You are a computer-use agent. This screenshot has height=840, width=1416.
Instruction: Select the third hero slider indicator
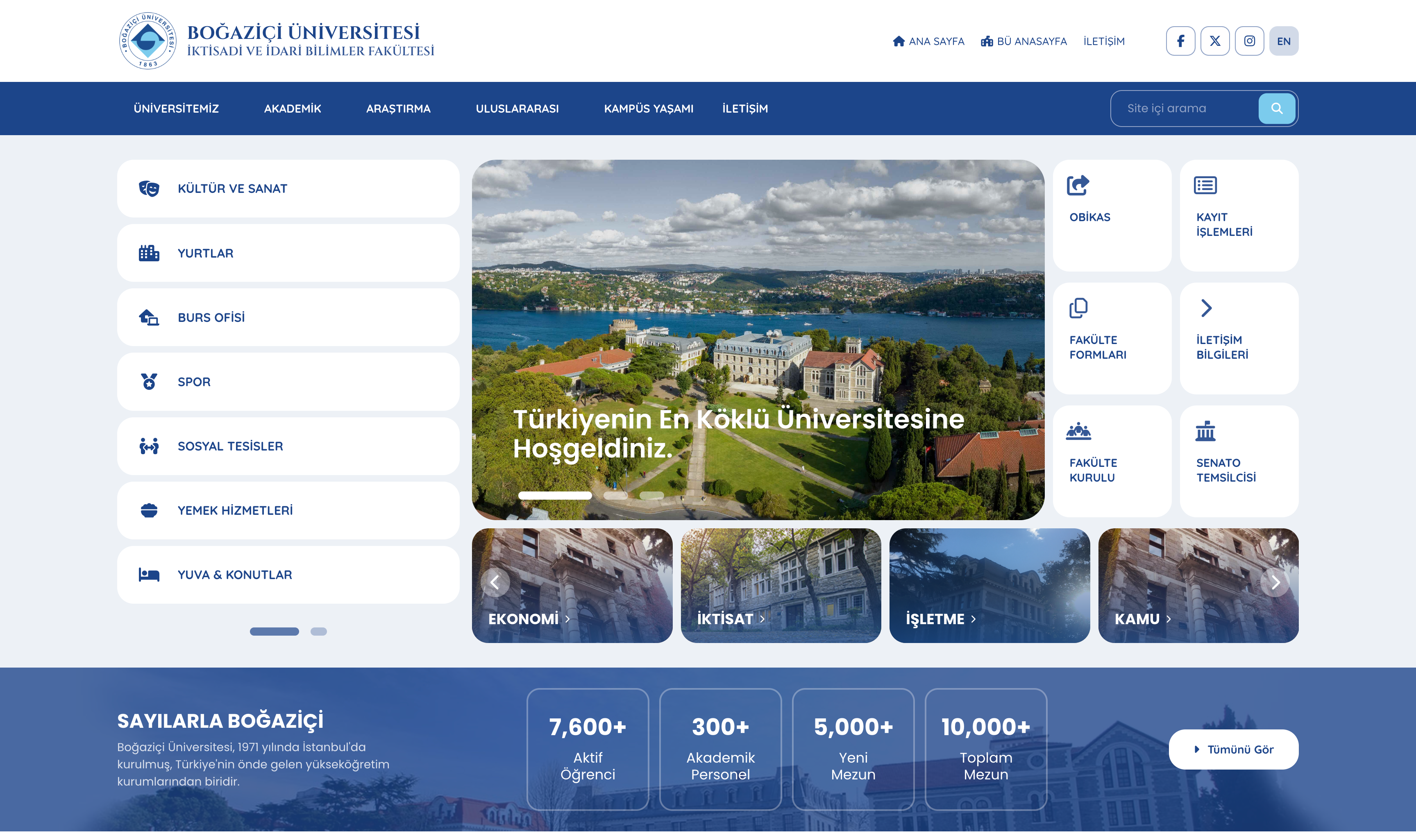pos(651,495)
